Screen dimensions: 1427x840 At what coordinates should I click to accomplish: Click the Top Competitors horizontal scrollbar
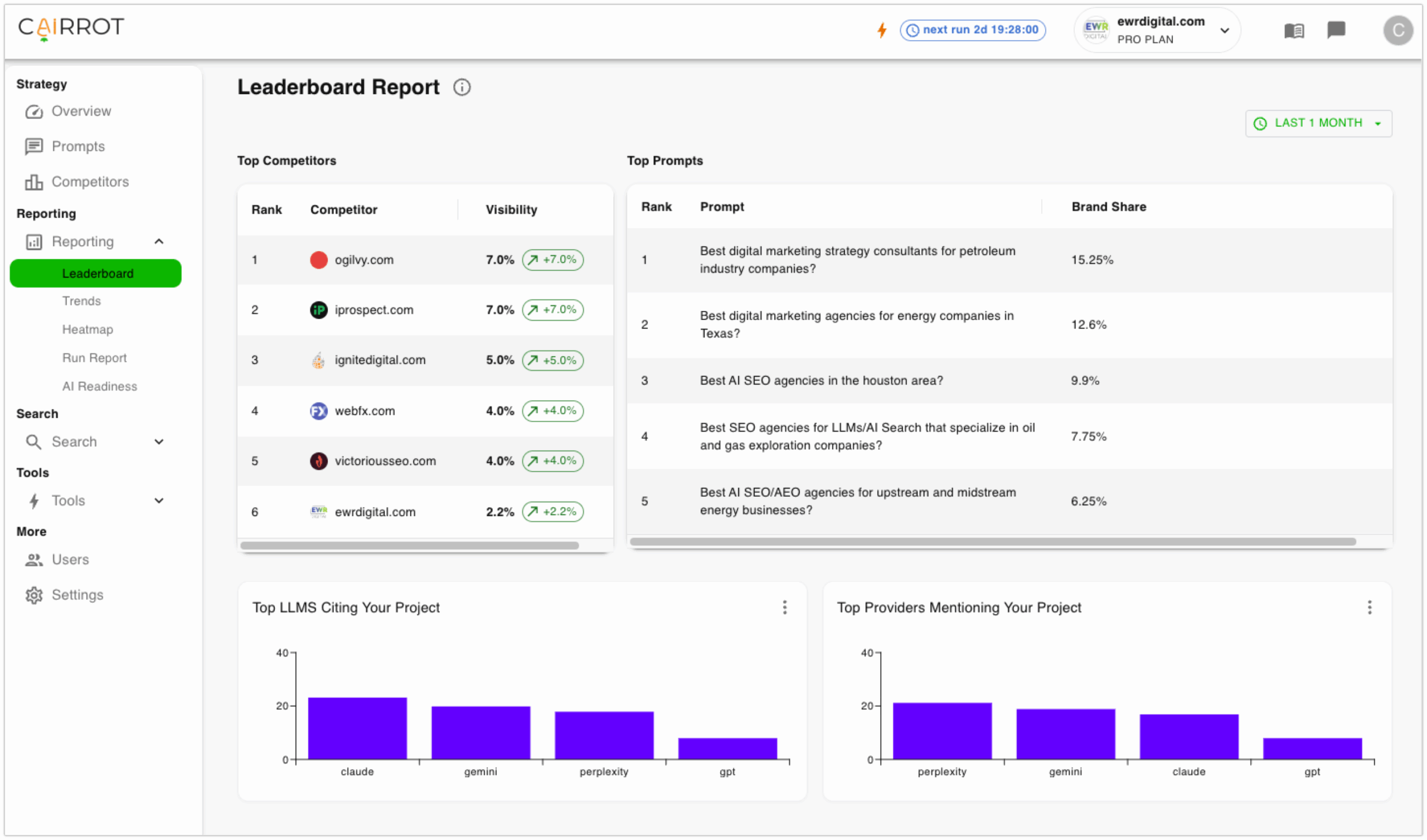[x=409, y=546]
